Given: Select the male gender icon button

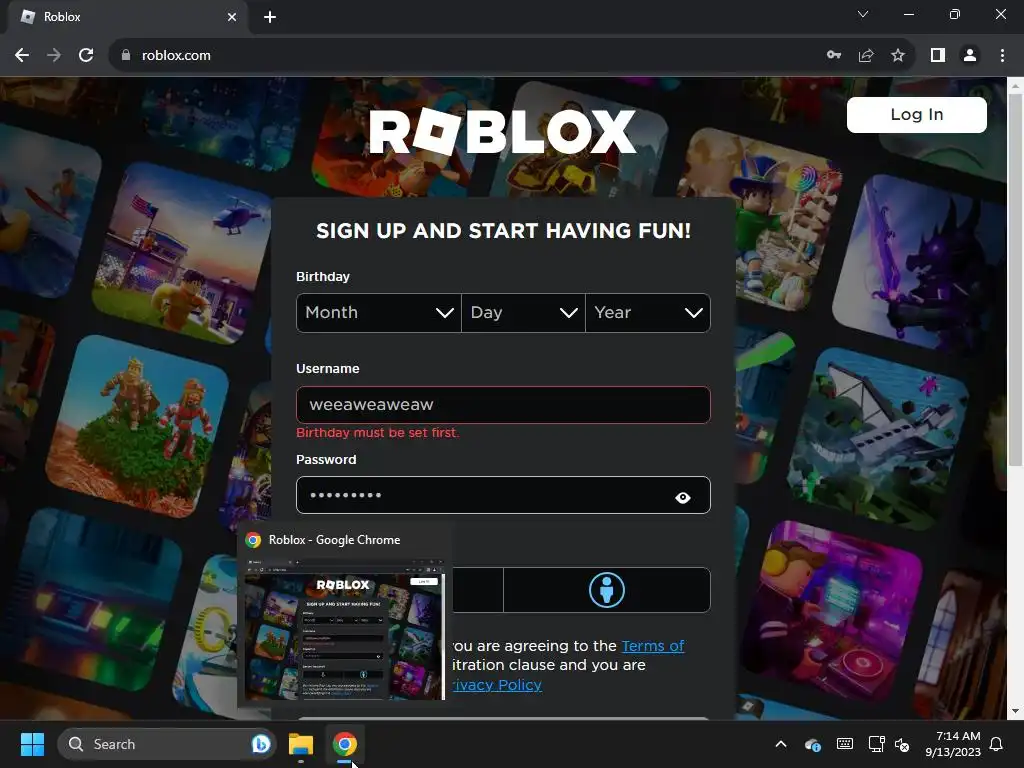Looking at the screenshot, I should pyautogui.click(x=607, y=590).
